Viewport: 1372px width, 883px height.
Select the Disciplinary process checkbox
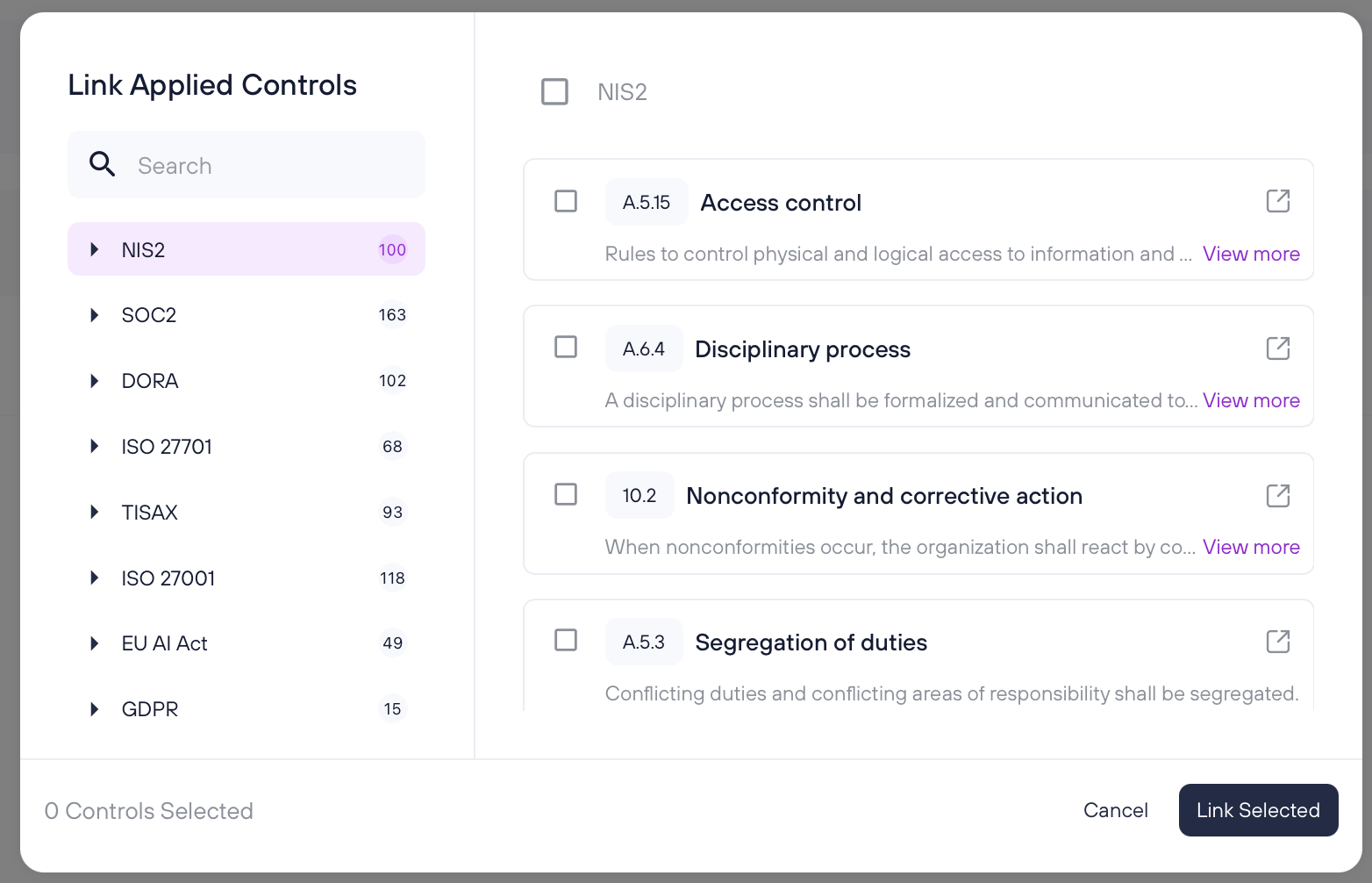[x=566, y=347]
